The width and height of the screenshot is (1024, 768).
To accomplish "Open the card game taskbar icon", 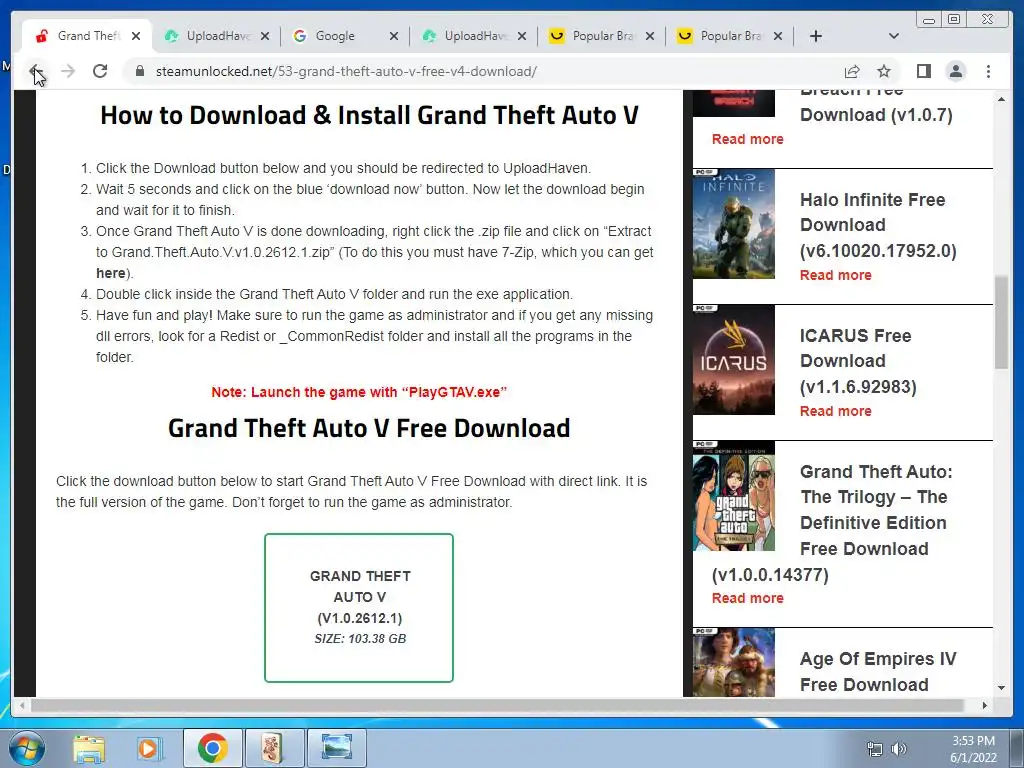I will pyautogui.click(x=274, y=748).
